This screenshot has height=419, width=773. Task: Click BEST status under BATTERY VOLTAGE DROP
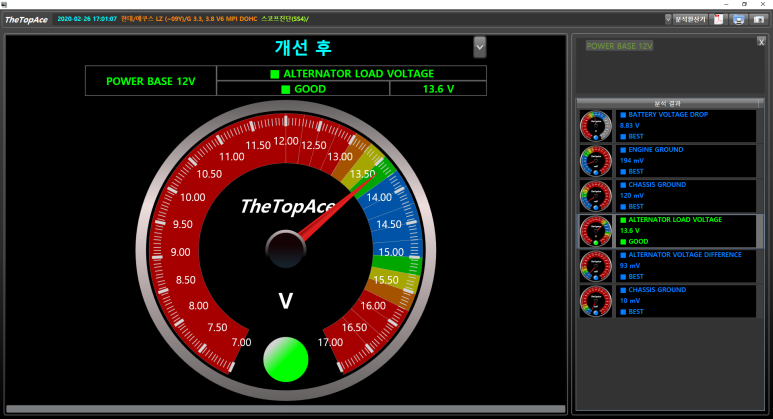click(x=632, y=137)
